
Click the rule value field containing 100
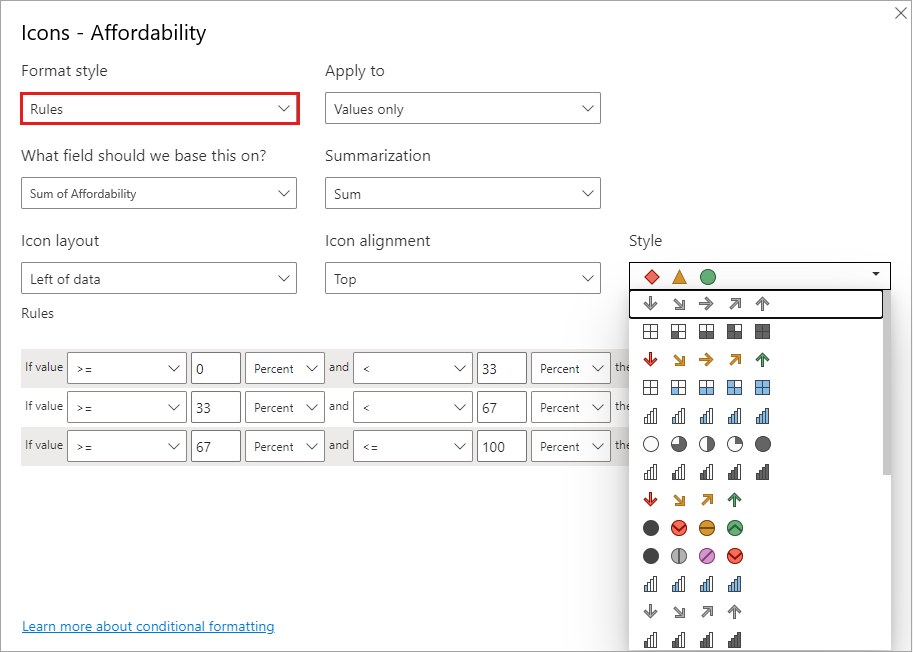(502, 446)
